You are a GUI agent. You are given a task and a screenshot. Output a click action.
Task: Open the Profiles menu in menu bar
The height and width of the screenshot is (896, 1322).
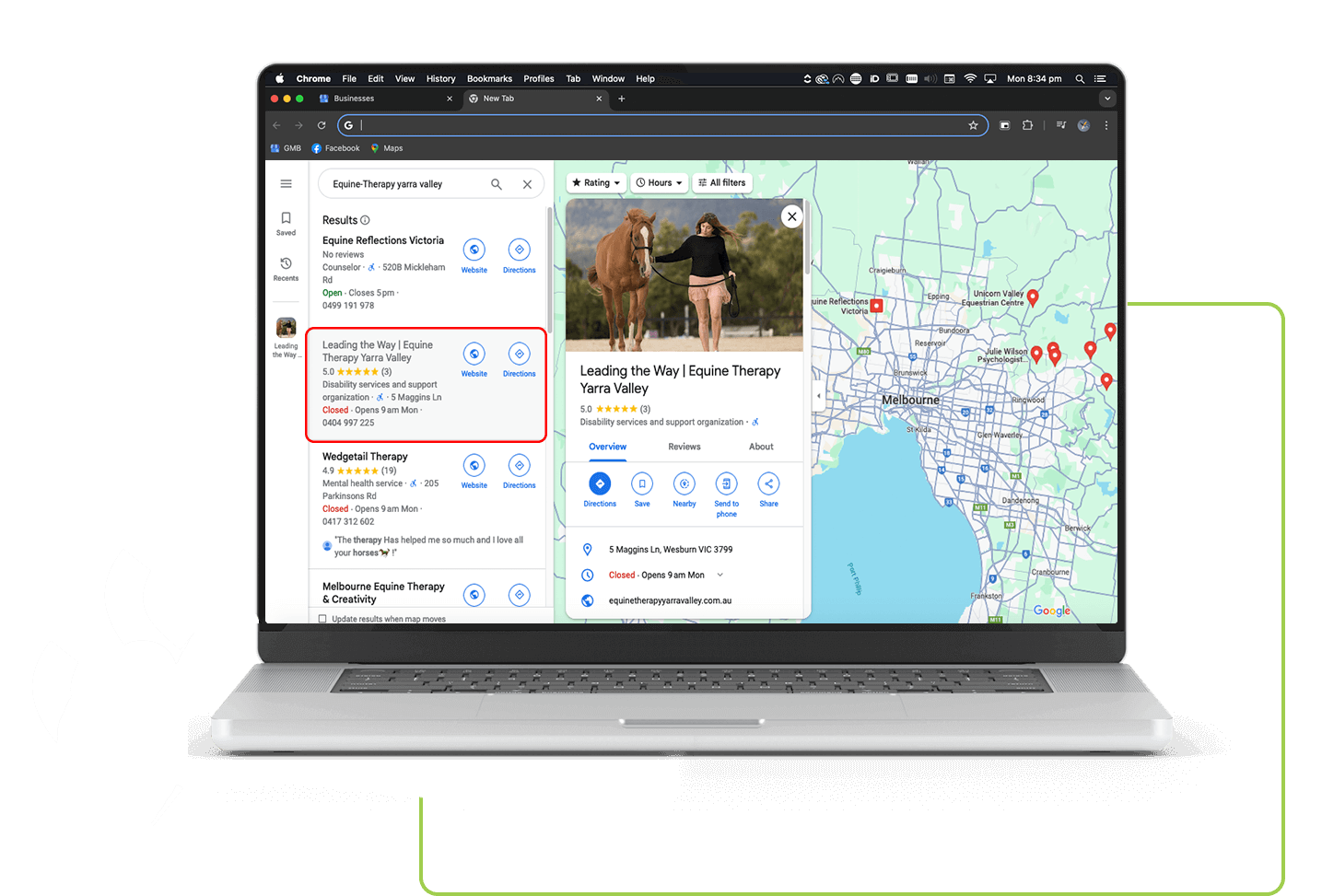coord(539,79)
